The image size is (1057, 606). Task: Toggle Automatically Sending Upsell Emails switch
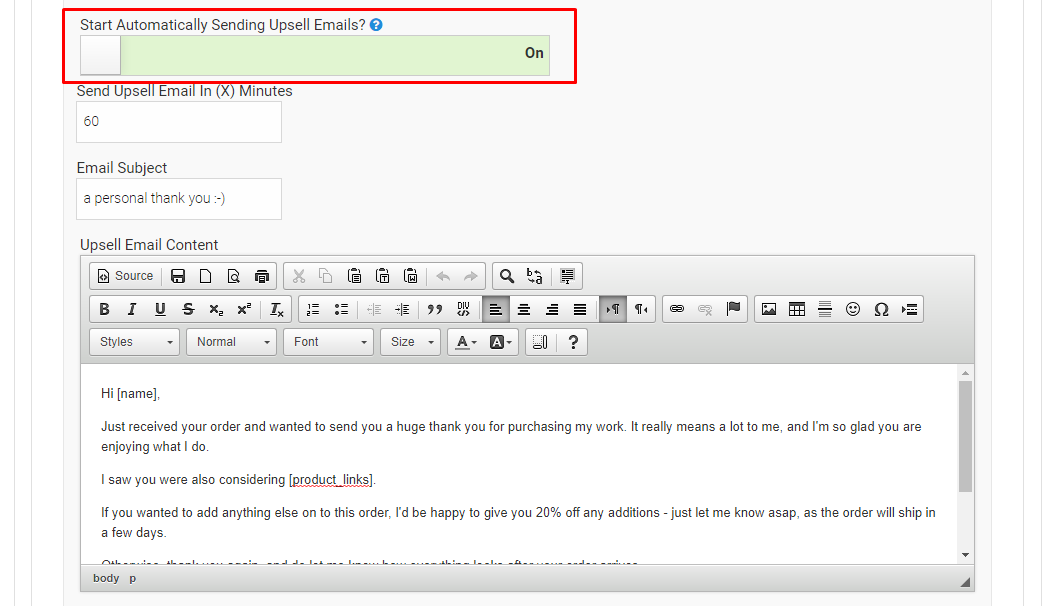[x=315, y=55]
